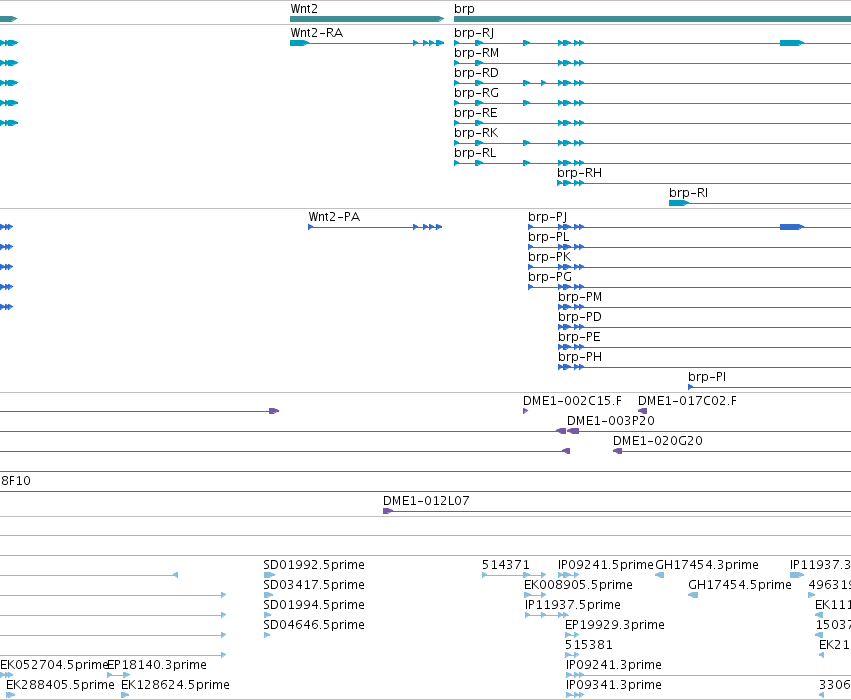Screen dimensions: 851x700
Task: Select the DME1-017C02.F arrow glyph
Action: point(643,411)
